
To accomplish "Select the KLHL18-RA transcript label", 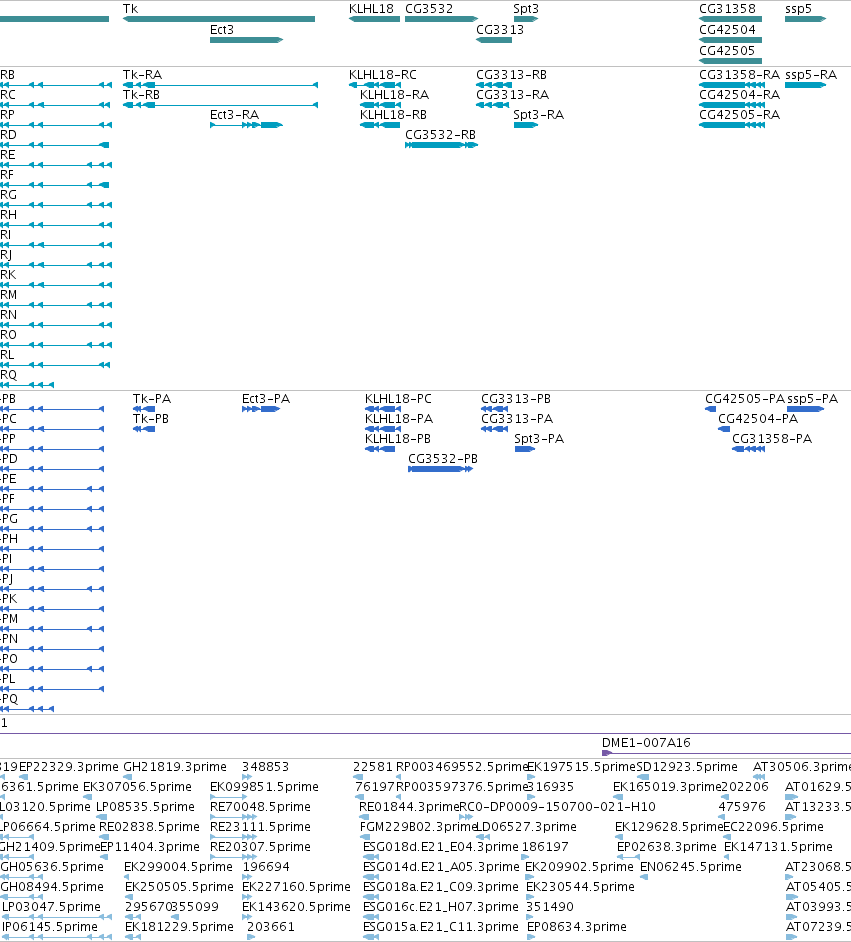I will 394,95.
